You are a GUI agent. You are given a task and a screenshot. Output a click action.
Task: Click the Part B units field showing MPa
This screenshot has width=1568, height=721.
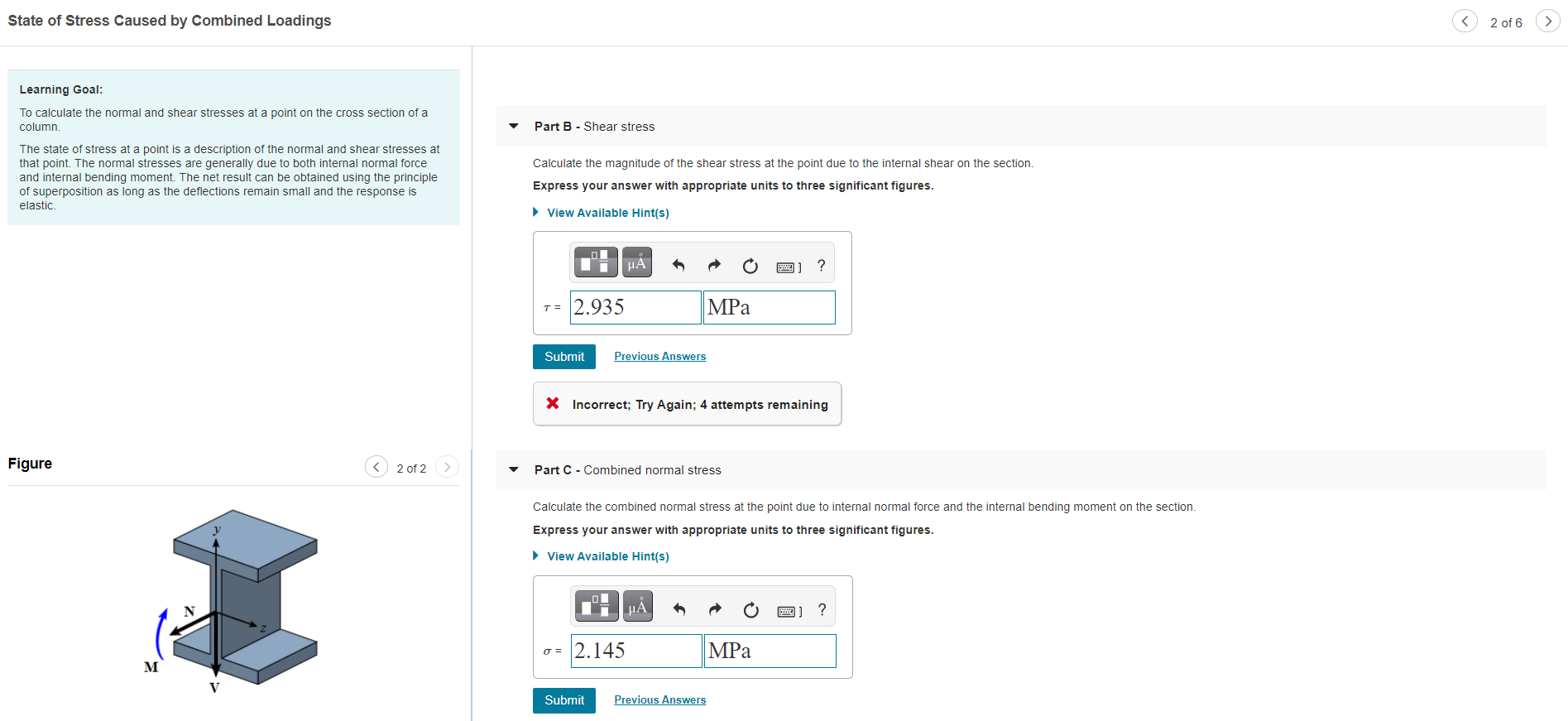point(770,307)
